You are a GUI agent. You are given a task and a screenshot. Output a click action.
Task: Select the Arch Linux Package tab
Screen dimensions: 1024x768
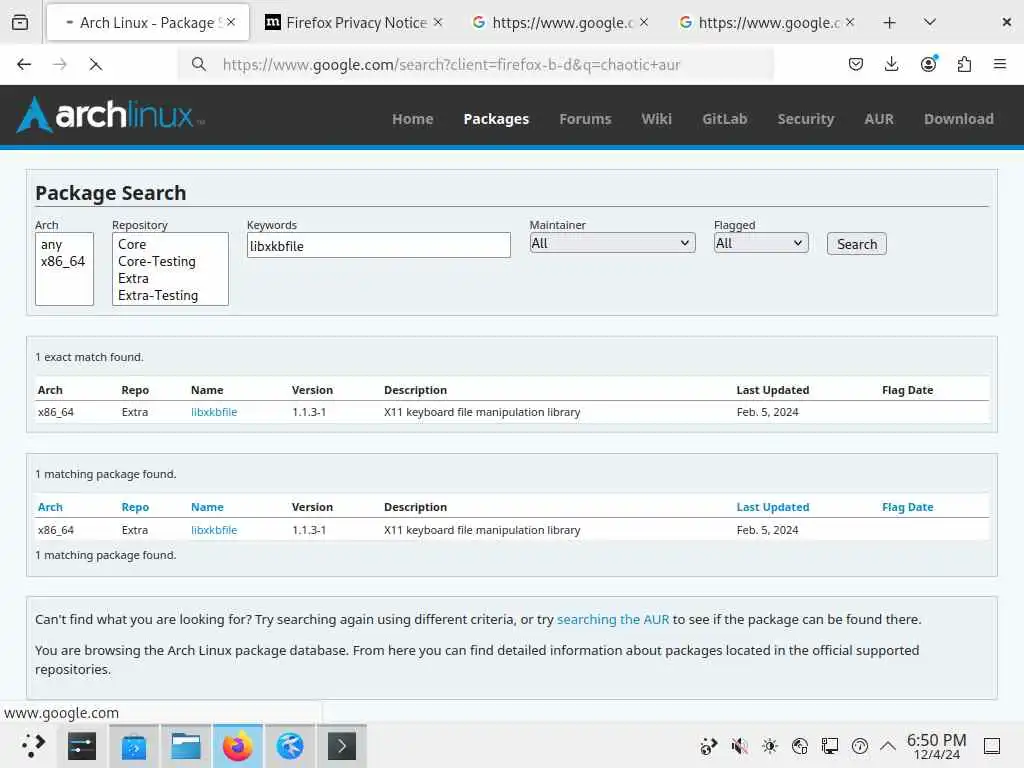coord(148,22)
